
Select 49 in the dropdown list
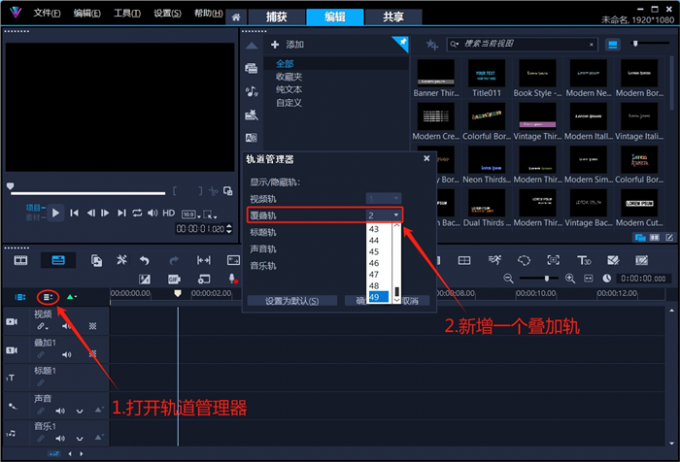coord(378,297)
